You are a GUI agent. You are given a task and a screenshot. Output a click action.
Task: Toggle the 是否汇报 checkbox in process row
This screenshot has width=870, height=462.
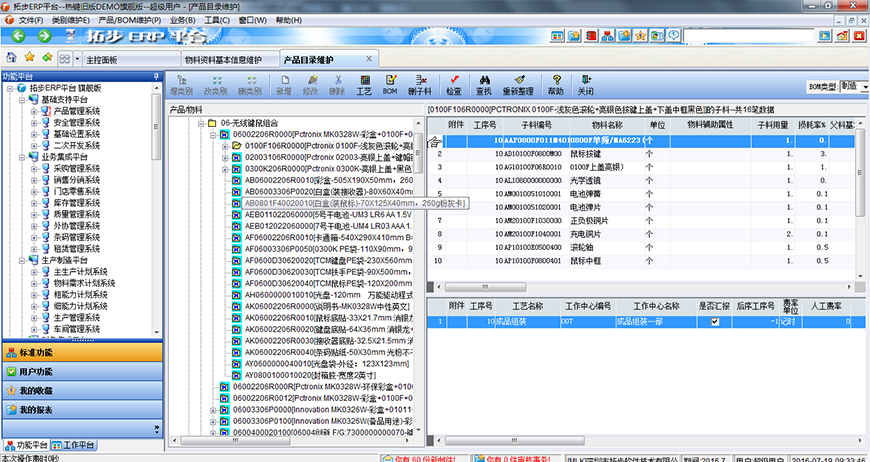click(x=714, y=322)
